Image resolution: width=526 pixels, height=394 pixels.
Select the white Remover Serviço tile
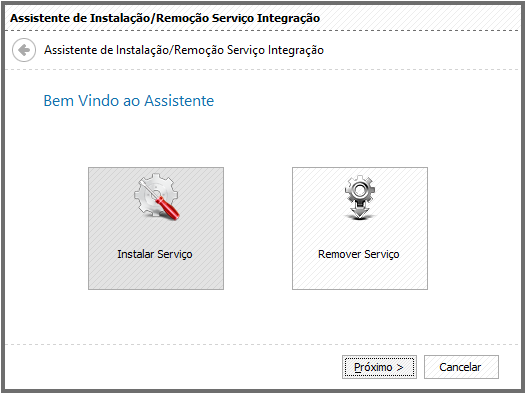pos(360,228)
